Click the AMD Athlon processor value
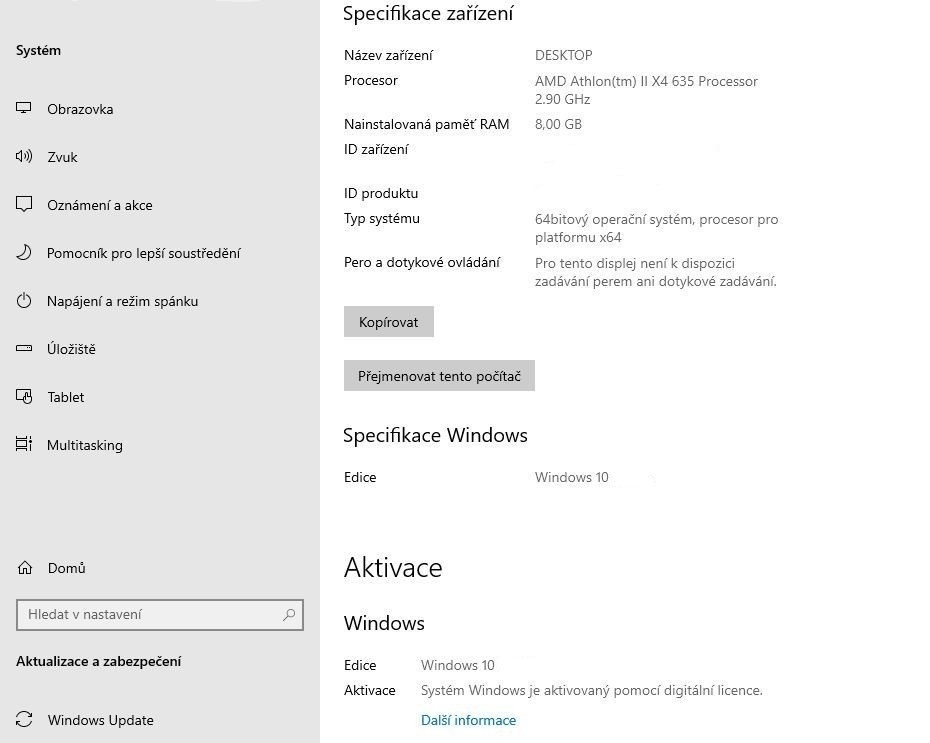Screen dimensions: 930x743 click(x=646, y=90)
